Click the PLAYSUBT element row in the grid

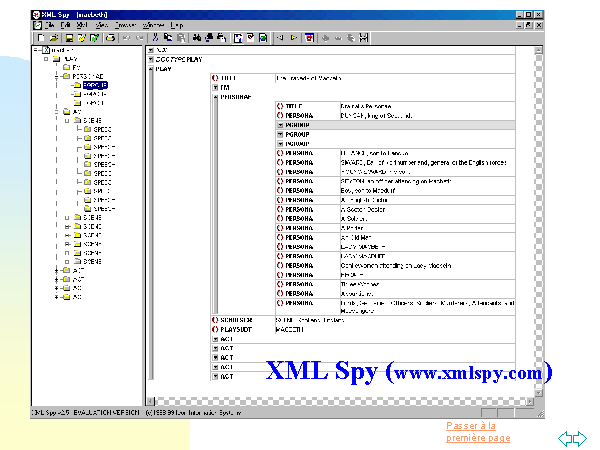click(240, 329)
